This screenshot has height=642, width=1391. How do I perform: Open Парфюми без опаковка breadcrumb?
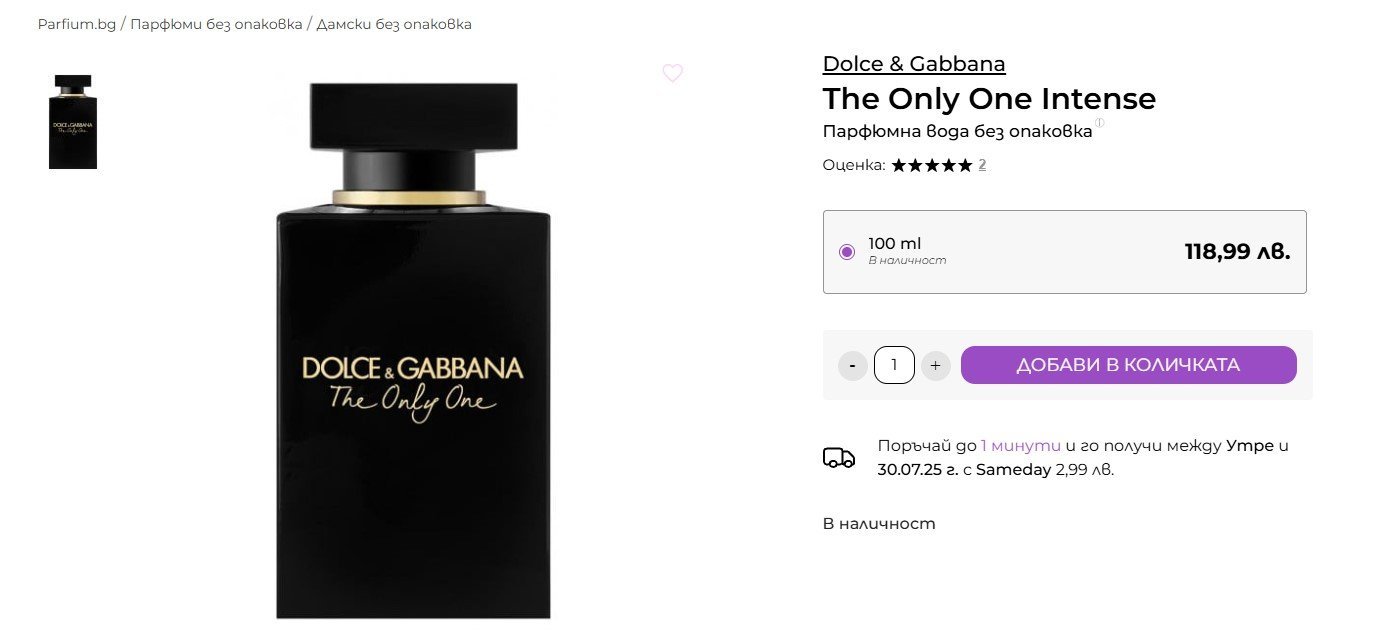click(x=216, y=24)
